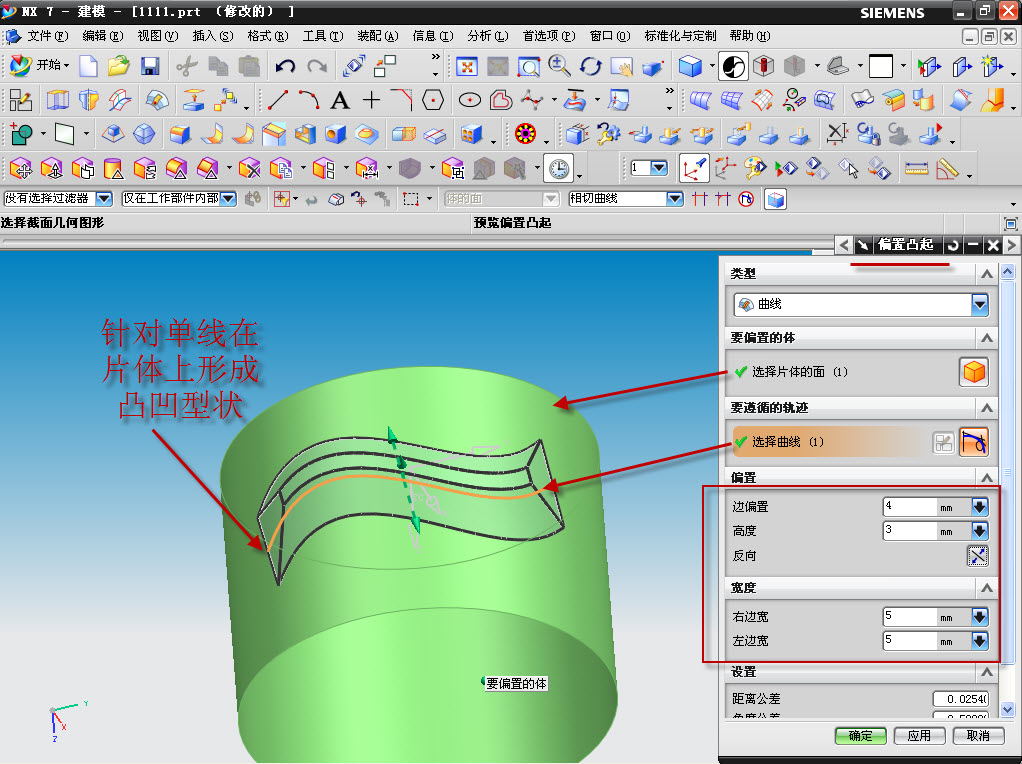Open the 插入 menu
1022x764 pixels.
(212, 36)
